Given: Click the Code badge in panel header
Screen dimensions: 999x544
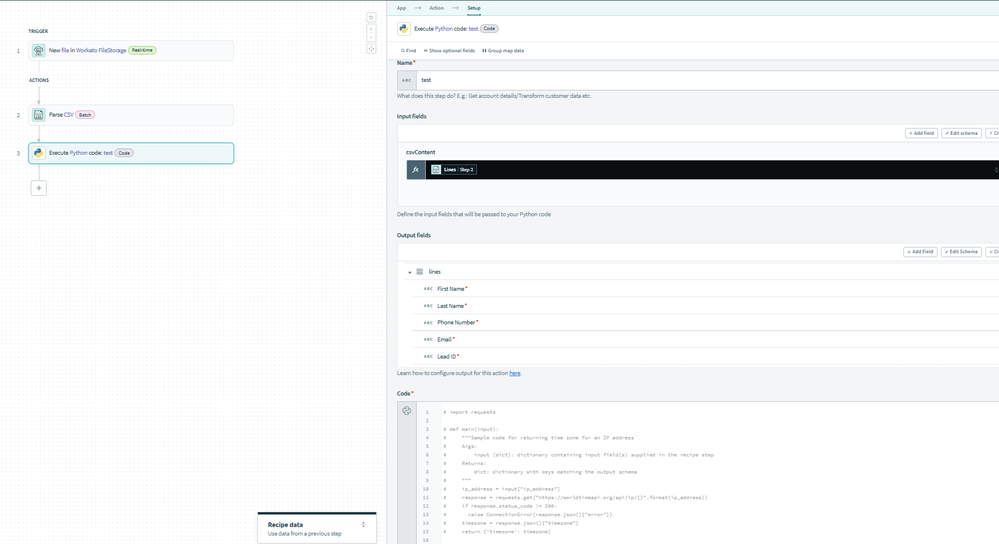Looking at the screenshot, I should coord(489,29).
